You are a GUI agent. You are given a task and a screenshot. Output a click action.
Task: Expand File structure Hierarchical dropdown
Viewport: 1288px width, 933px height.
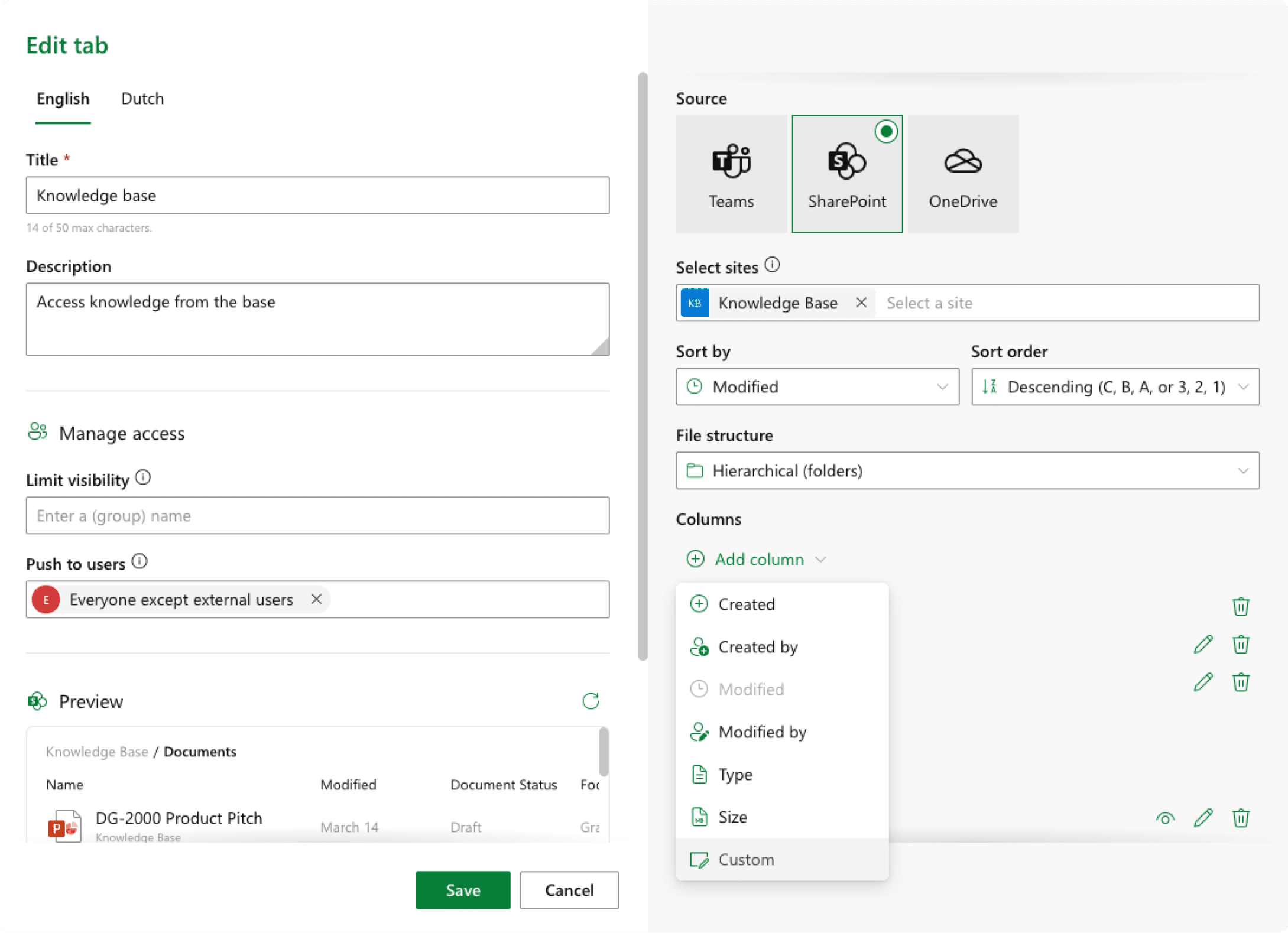(967, 470)
